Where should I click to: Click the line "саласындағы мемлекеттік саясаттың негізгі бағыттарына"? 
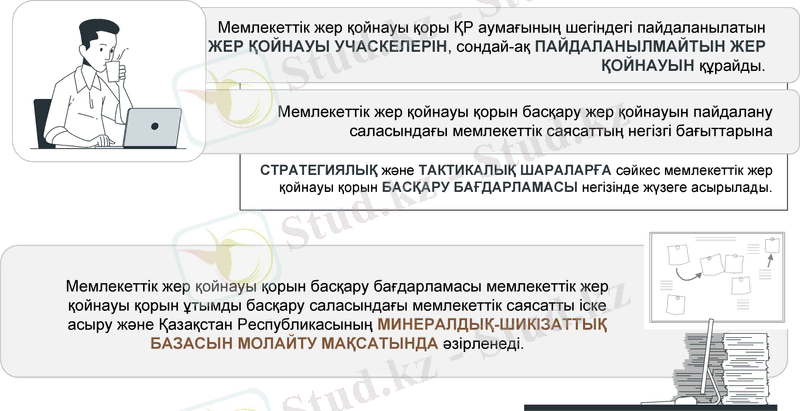tap(561, 131)
